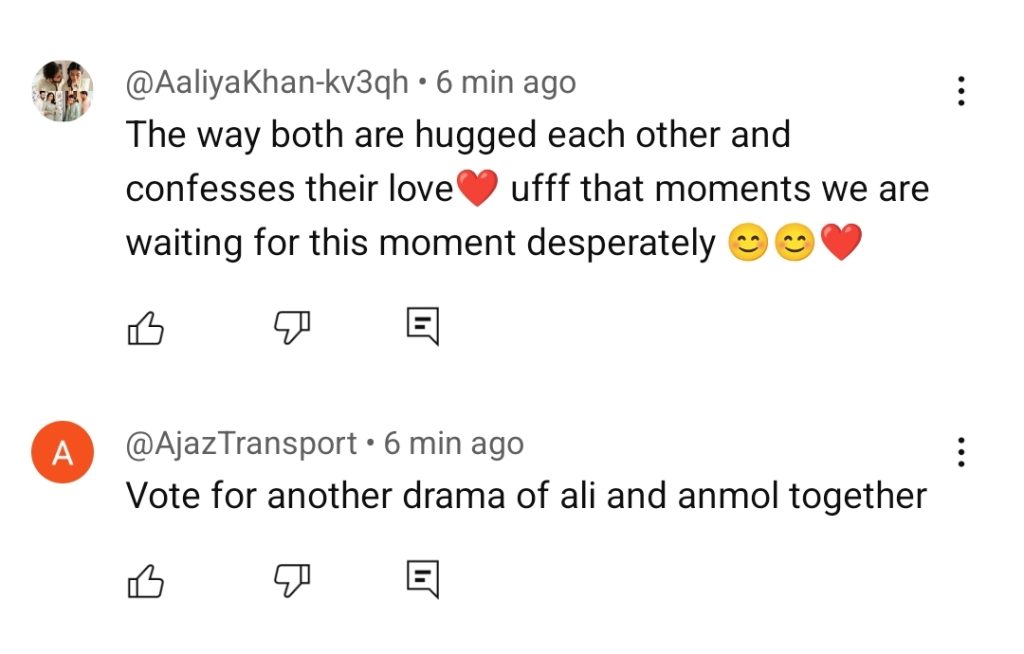This screenshot has width=1024, height=654.
Task: Click the word 'desperately' in AaliyaKhan's comment
Action: (618, 244)
